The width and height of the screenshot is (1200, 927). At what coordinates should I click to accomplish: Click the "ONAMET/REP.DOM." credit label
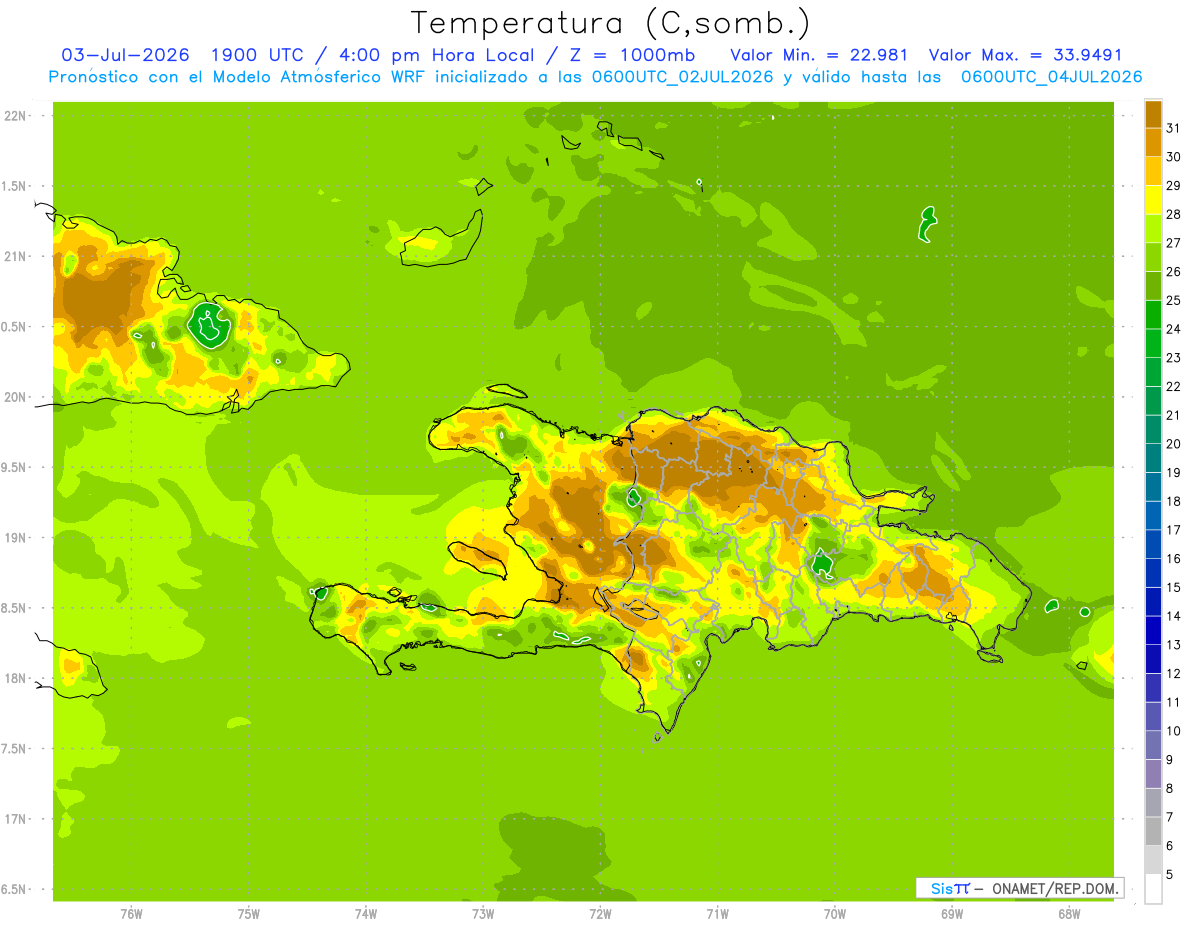click(1053, 888)
